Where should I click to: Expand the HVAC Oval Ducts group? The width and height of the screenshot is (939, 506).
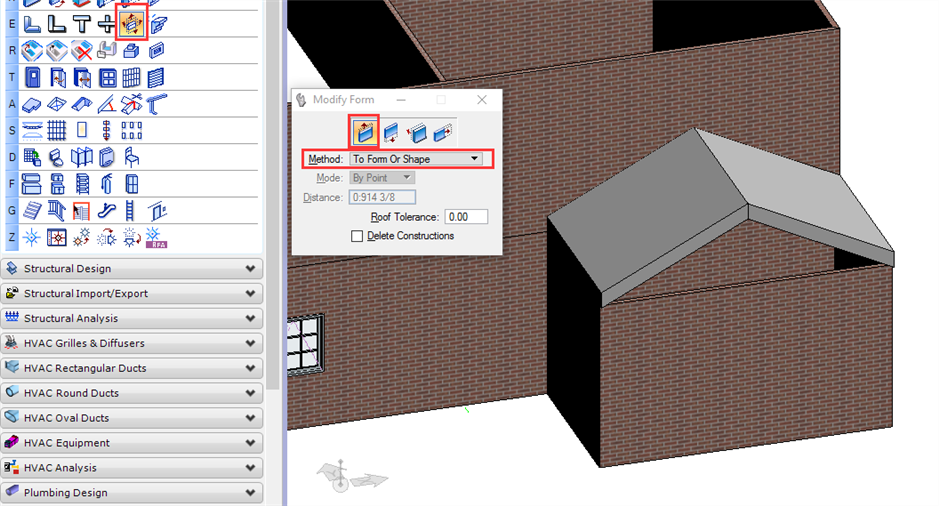point(132,418)
